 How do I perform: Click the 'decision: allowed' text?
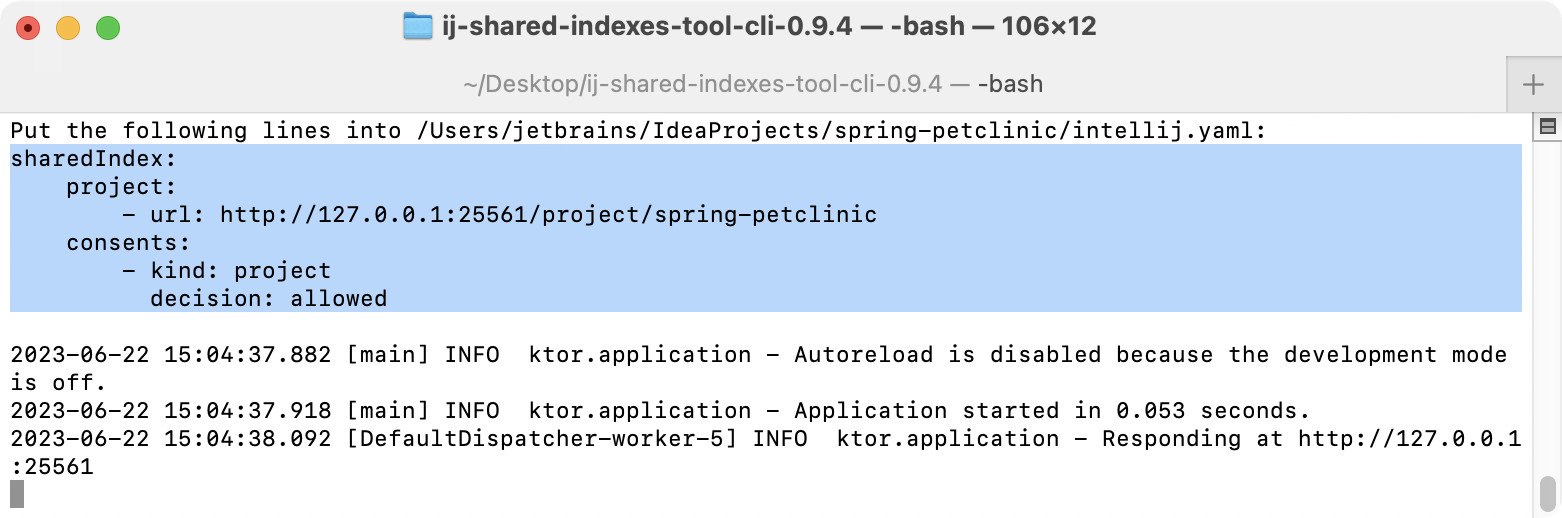pos(268,298)
